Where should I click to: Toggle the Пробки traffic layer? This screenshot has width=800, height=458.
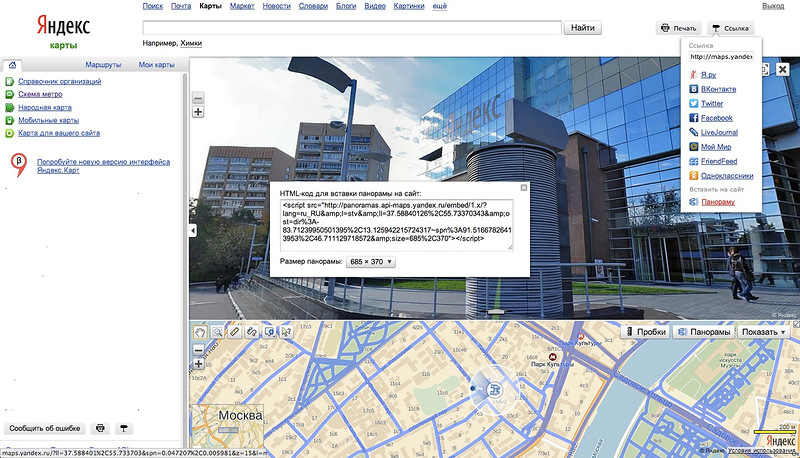coord(646,332)
